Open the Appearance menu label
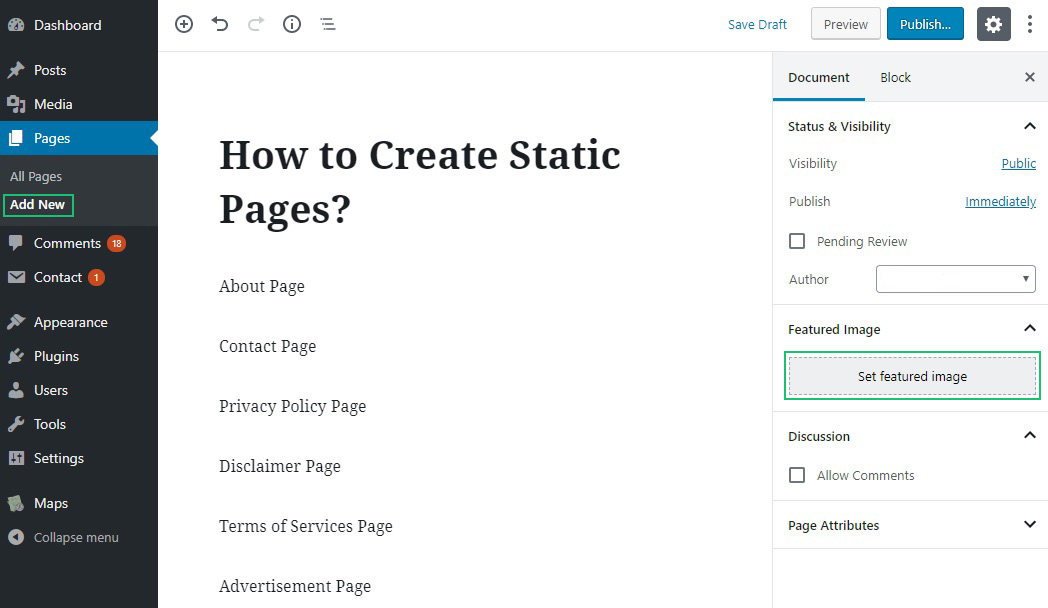The height and width of the screenshot is (608, 1048). pyautogui.click(x=71, y=322)
